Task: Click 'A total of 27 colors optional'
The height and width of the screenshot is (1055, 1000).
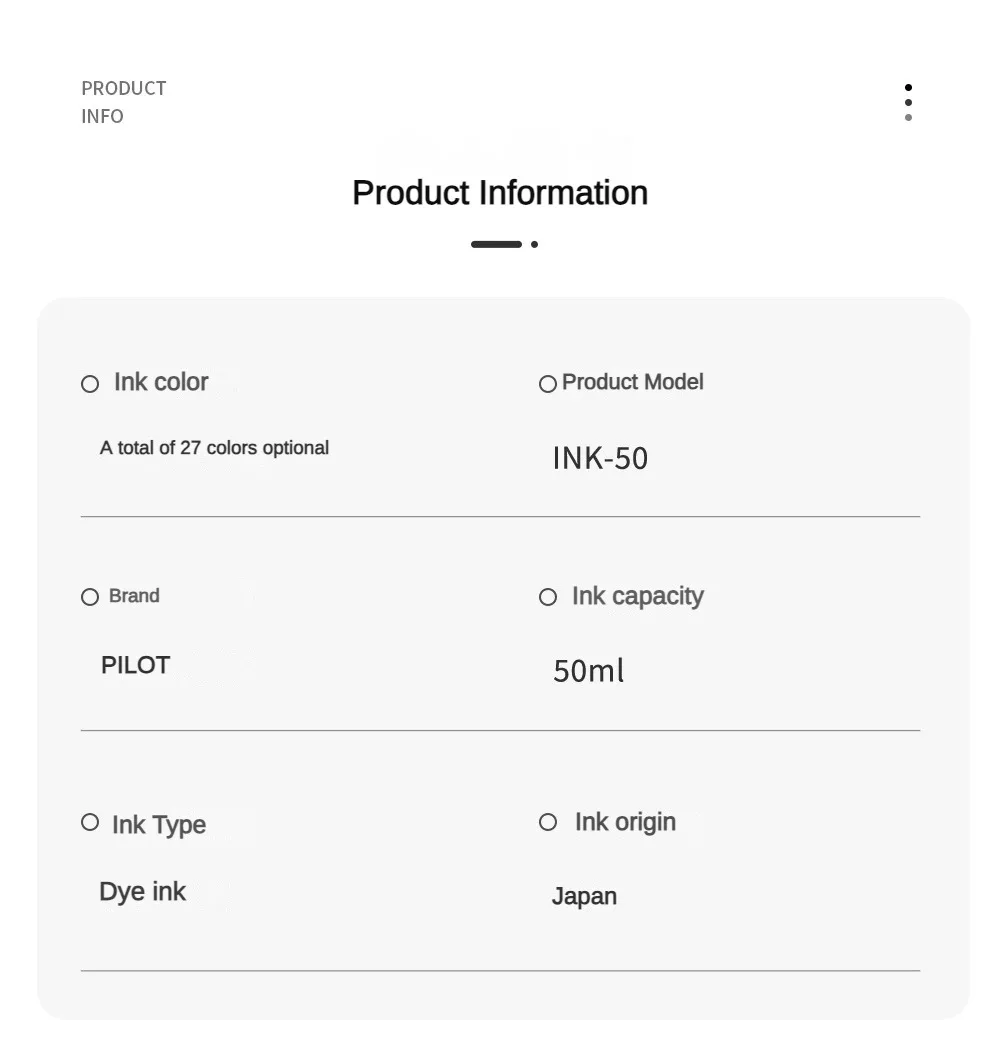Action: coord(214,448)
